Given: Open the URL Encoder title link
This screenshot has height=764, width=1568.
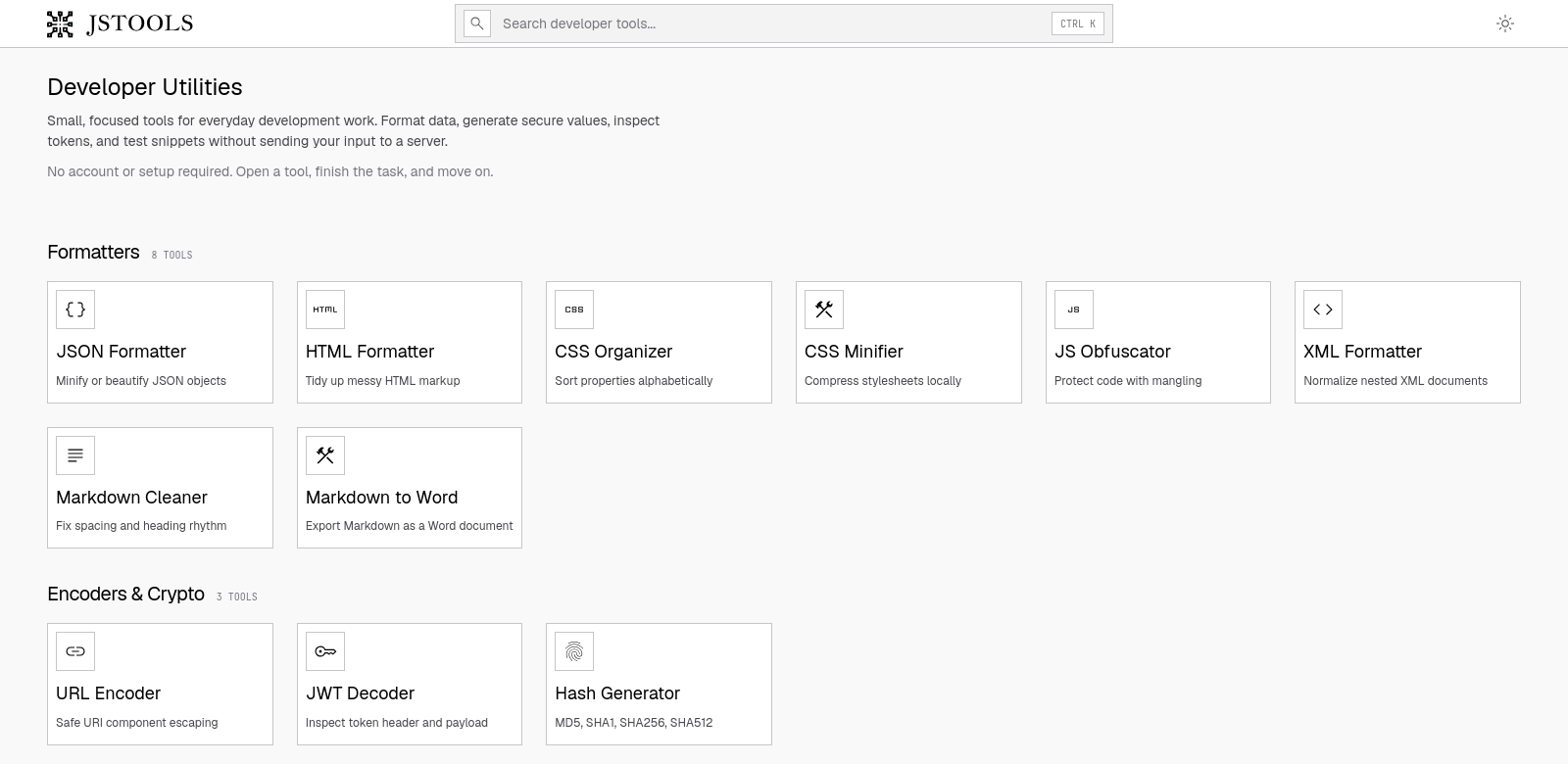Looking at the screenshot, I should 108,693.
